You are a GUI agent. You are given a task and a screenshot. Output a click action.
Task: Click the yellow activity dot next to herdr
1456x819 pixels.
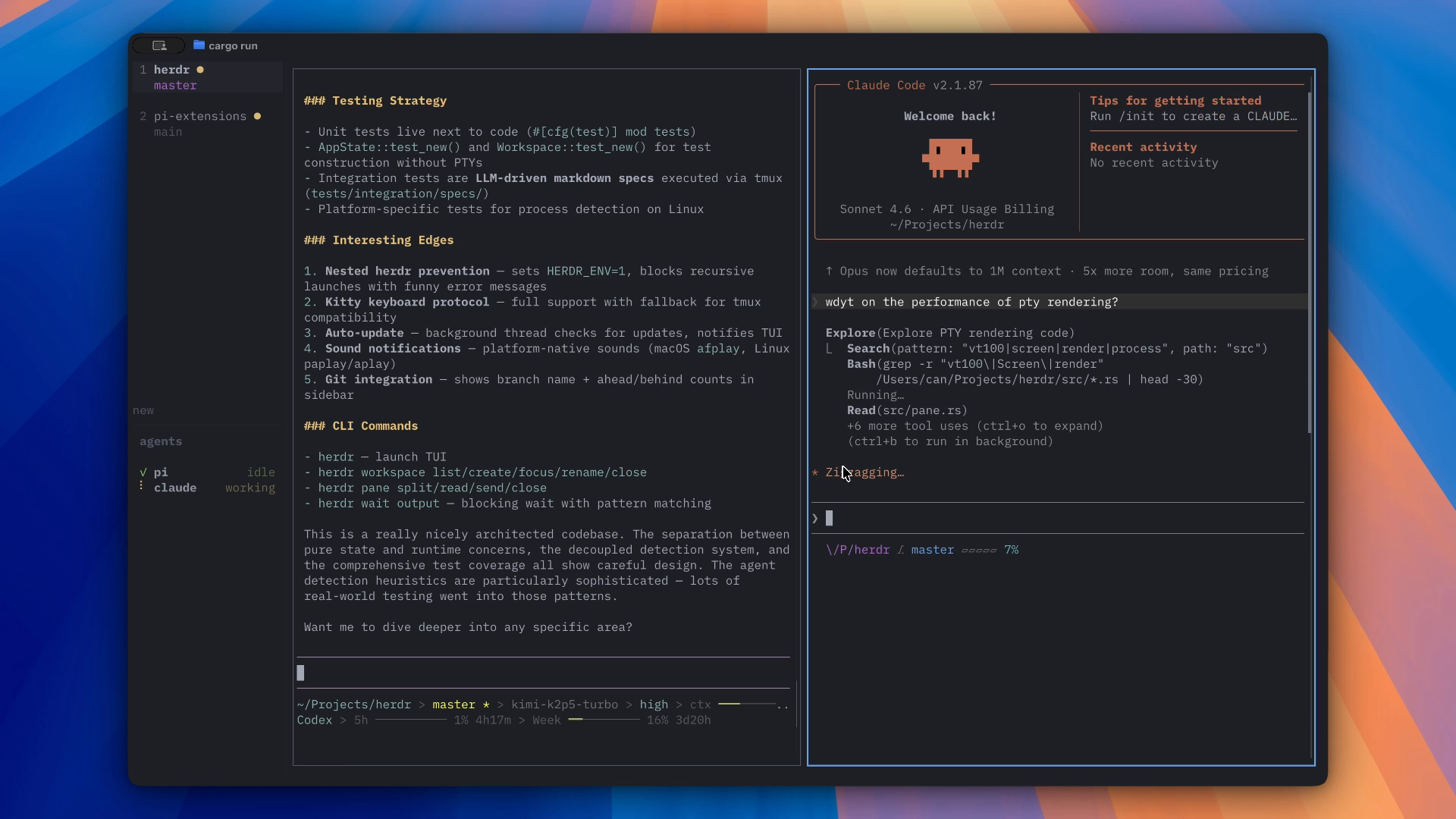(200, 70)
